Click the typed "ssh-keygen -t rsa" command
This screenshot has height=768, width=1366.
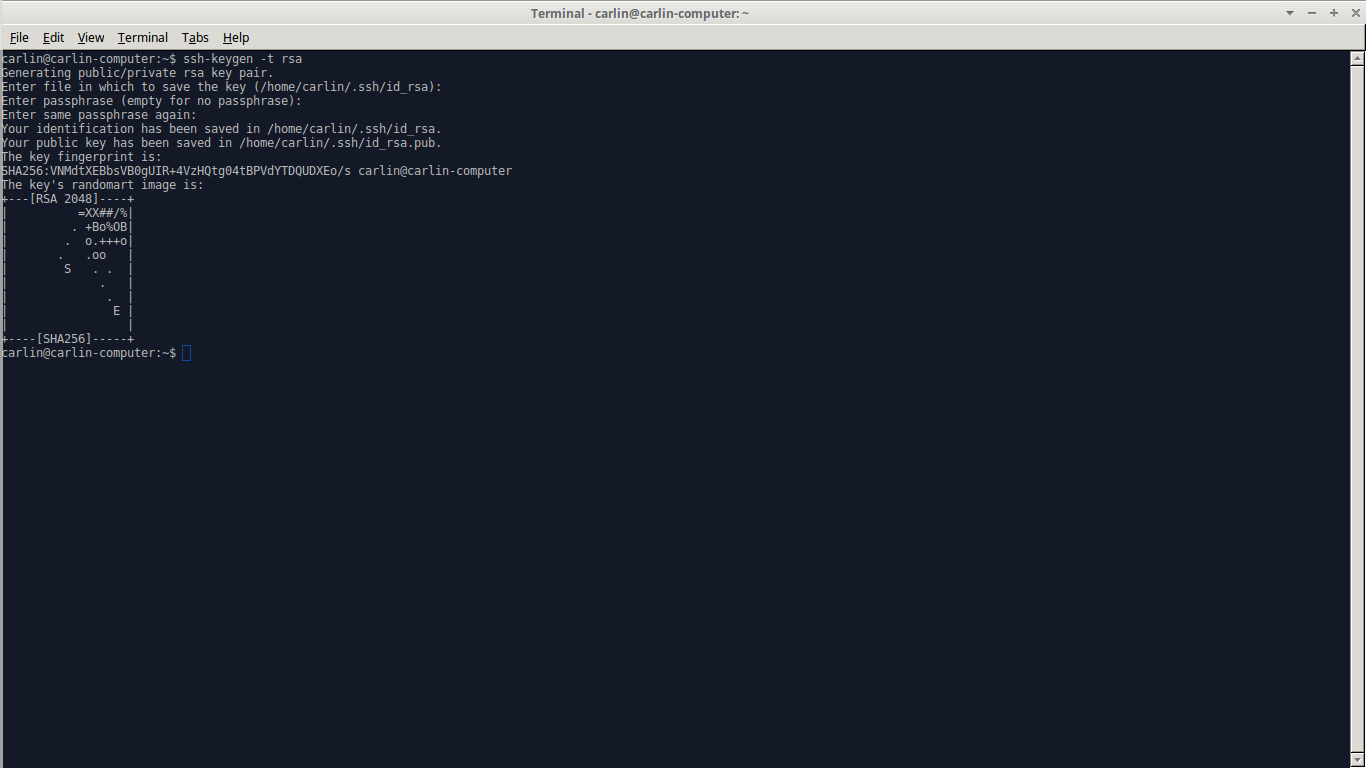pos(242,59)
